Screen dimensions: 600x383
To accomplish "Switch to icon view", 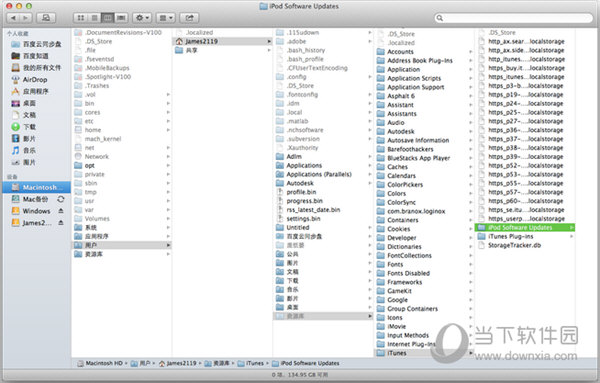I will tap(81, 18).
